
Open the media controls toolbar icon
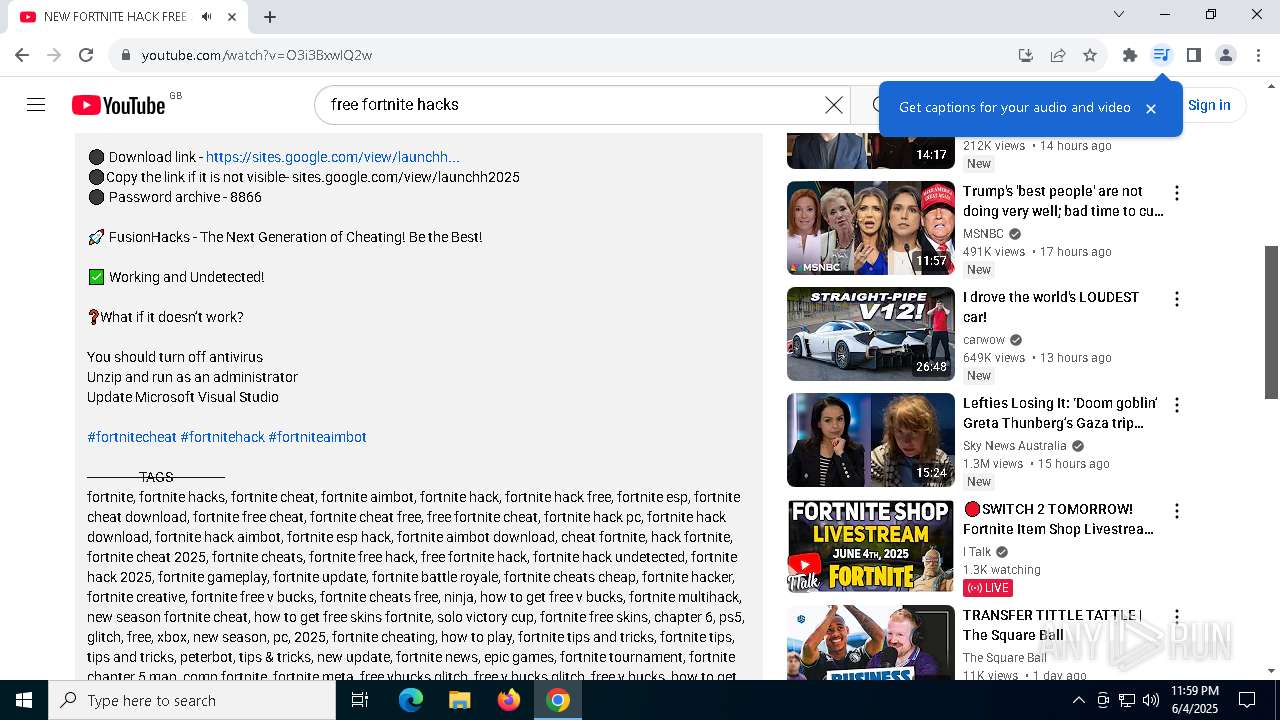1162,55
